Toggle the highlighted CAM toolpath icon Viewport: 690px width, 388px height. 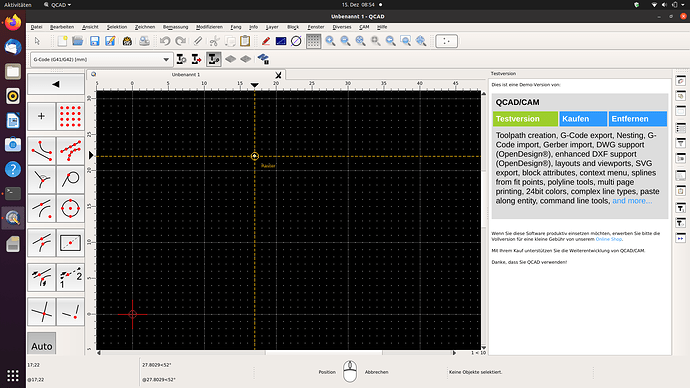213,59
